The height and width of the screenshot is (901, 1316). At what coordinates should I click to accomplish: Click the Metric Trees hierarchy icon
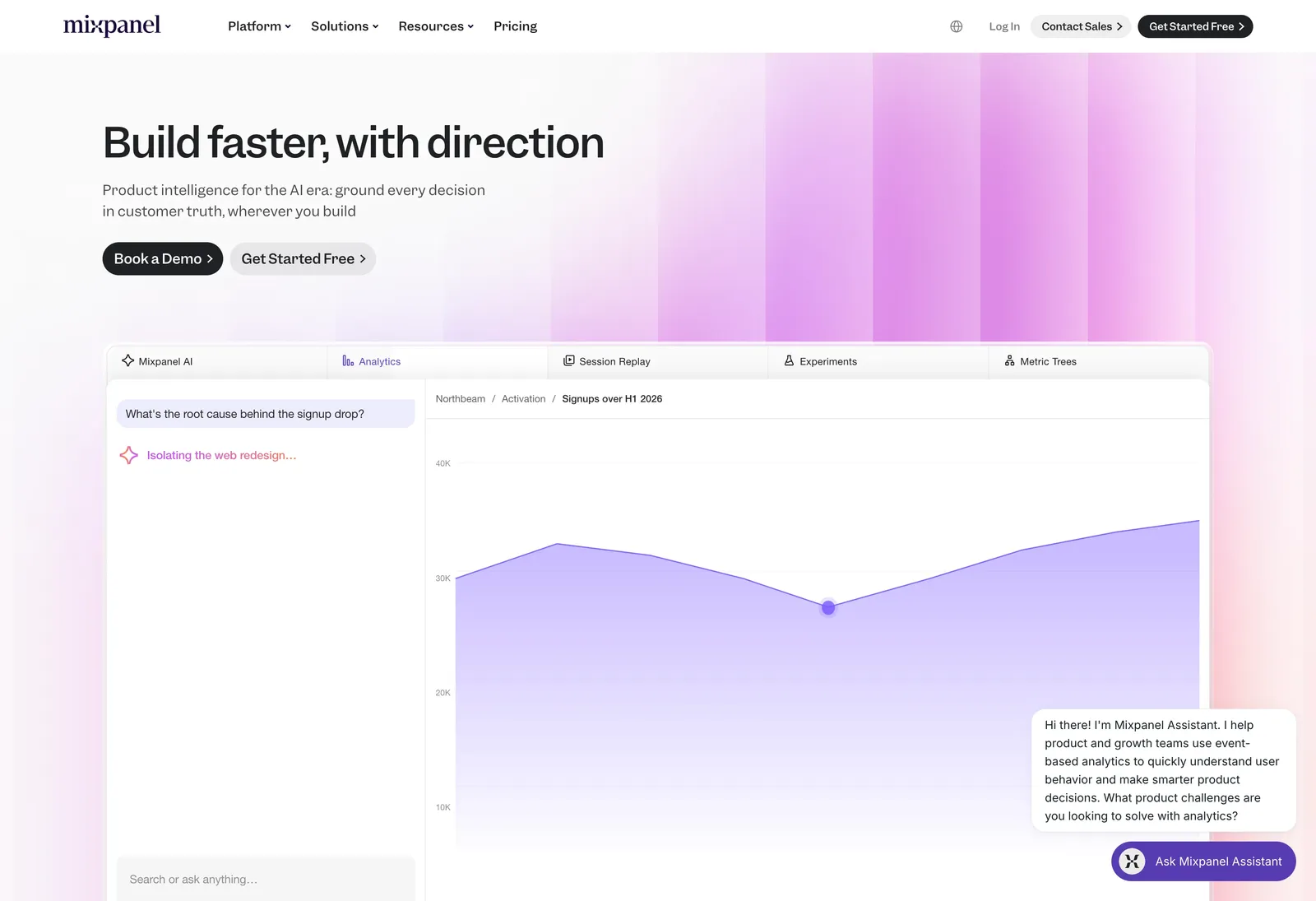[1009, 360]
